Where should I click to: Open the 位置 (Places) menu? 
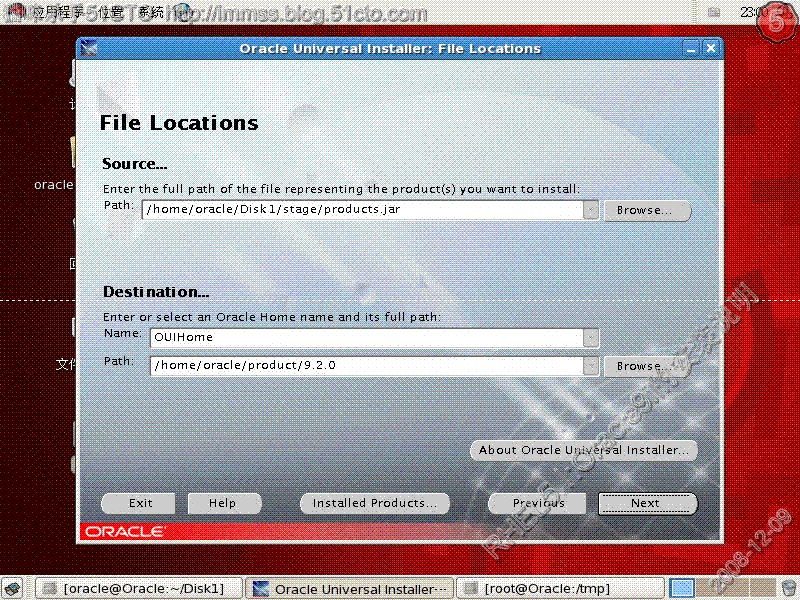[x=111, y=11]
